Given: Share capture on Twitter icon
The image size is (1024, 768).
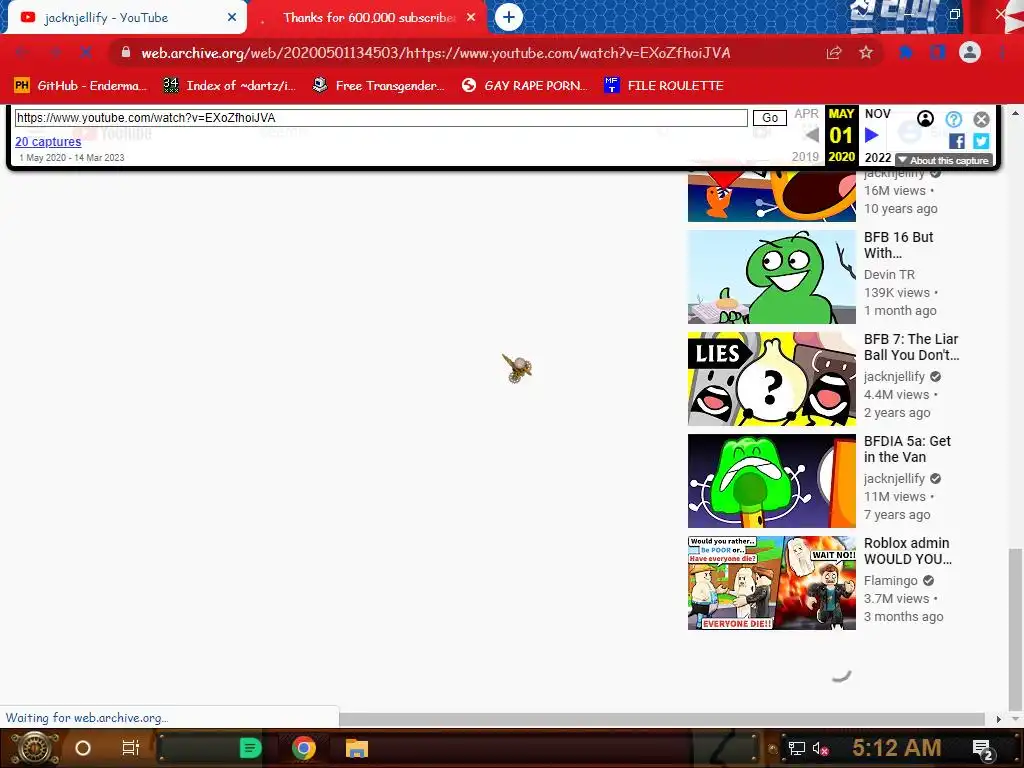Looking at the screenshot, I should click(981, 141).
